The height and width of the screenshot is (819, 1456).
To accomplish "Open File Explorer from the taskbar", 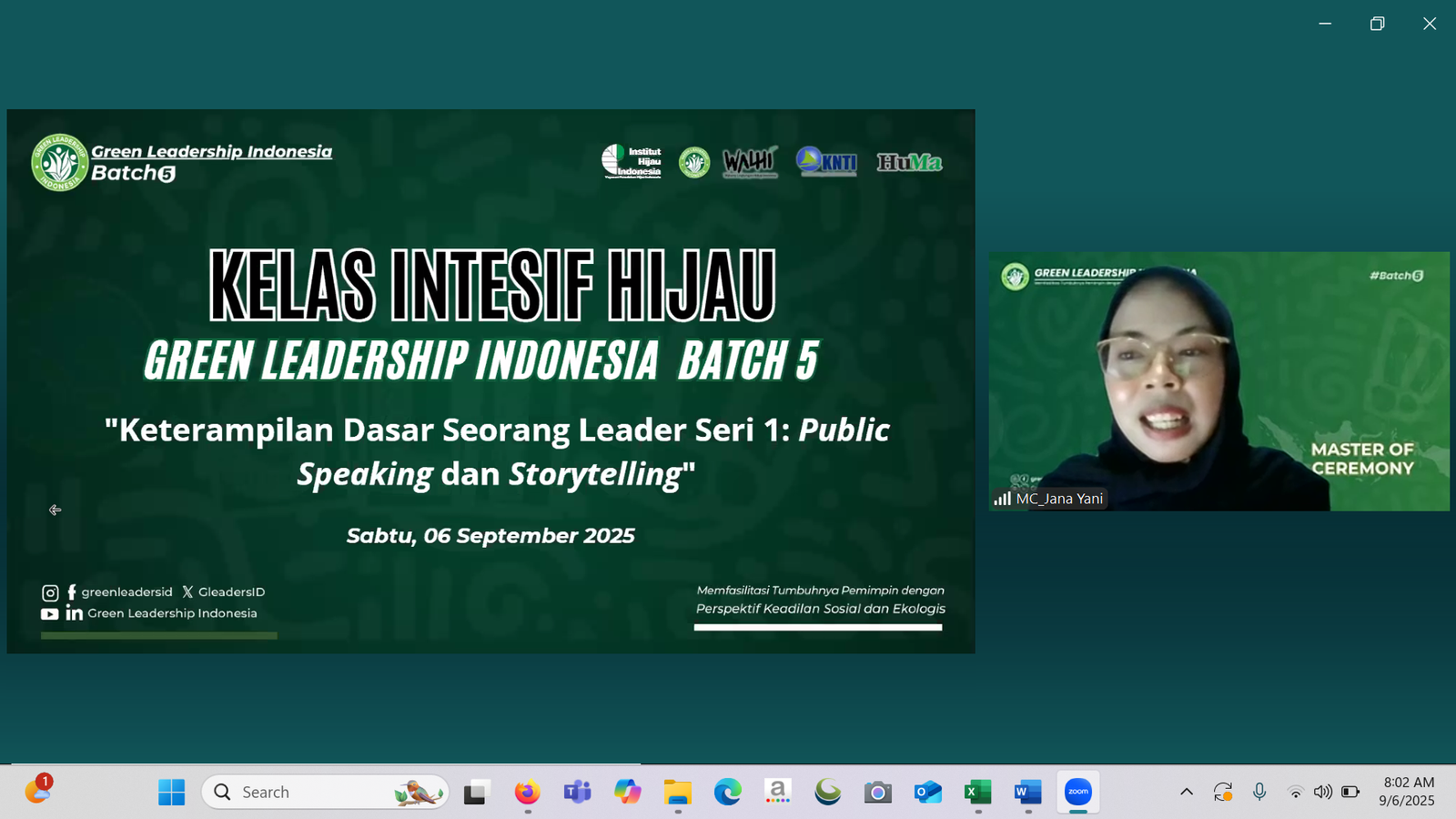I will [x=677, y=792].
